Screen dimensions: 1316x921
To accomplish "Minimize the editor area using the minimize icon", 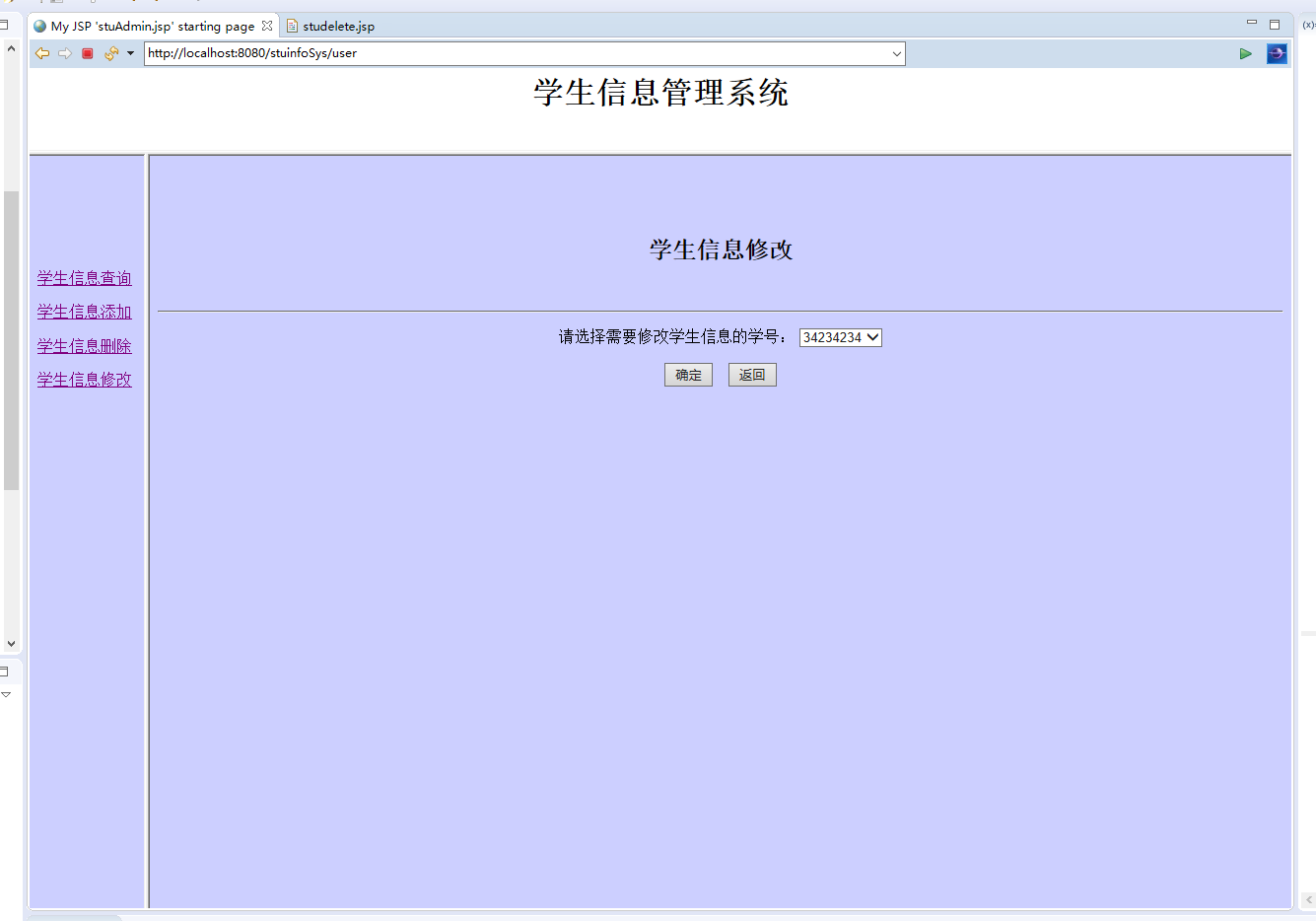I will pyautogui.click(x=1251, y=23).
